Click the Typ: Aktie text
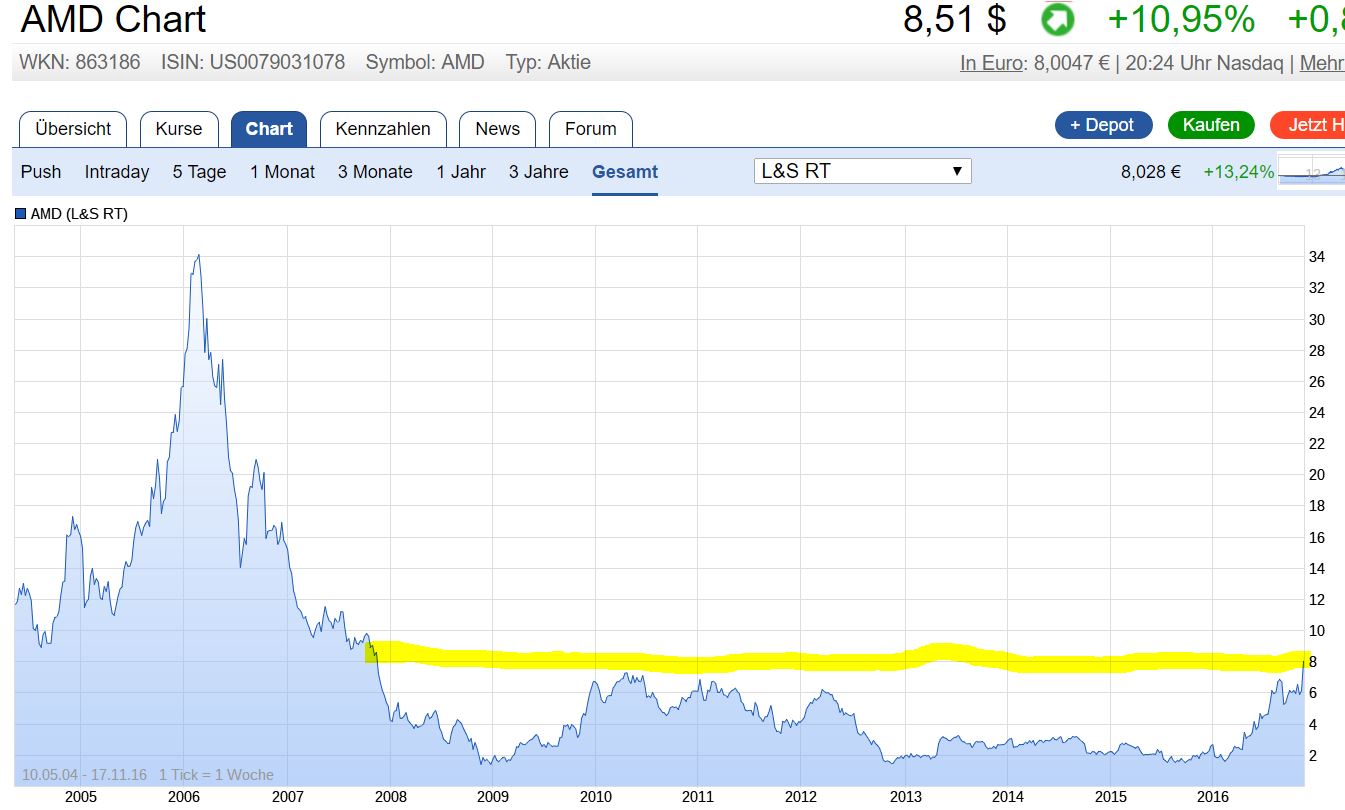Viewport: 1345px width, 810px height. coord(548,62)
